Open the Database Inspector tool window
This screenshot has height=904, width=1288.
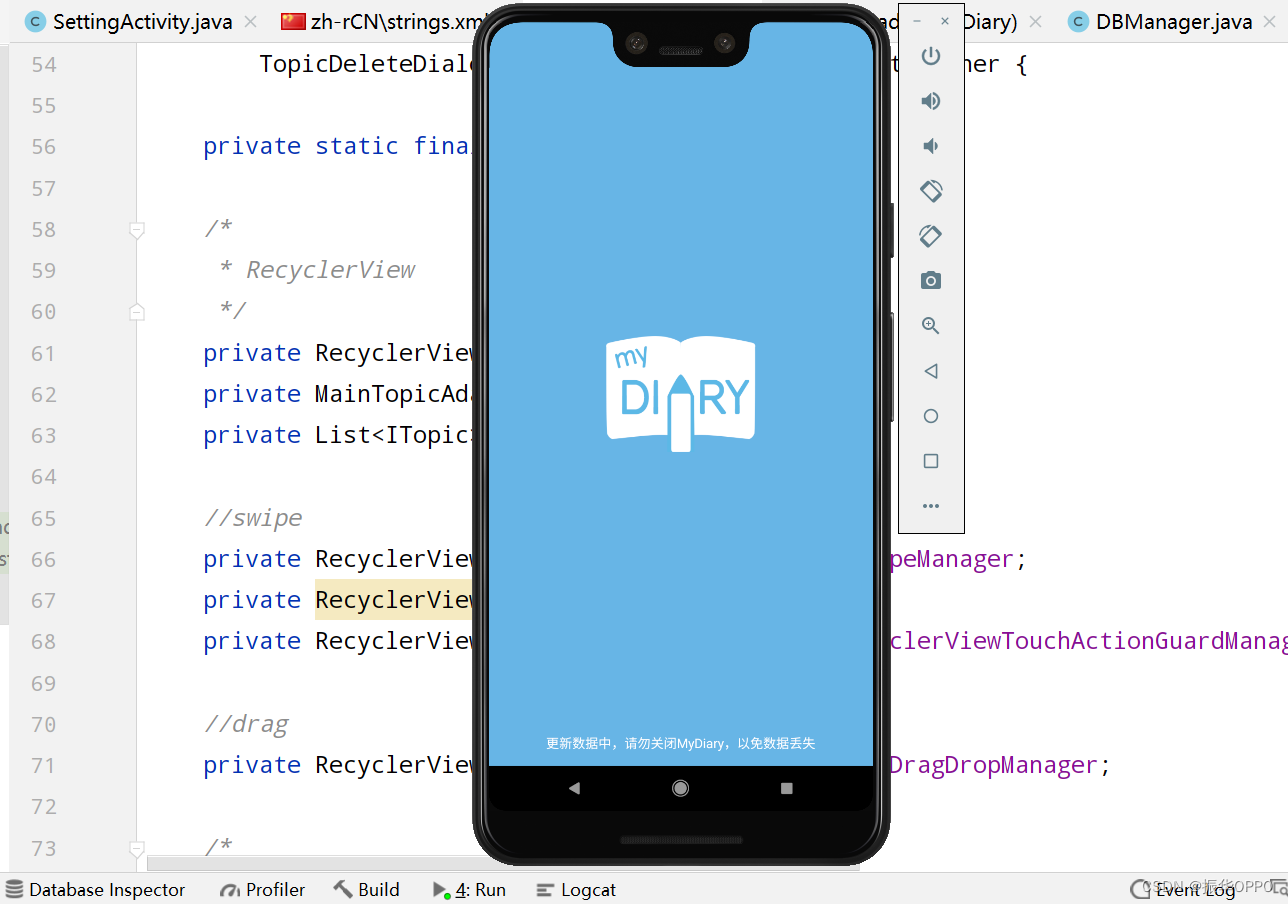pyautogui.click(x=96, y=890)
